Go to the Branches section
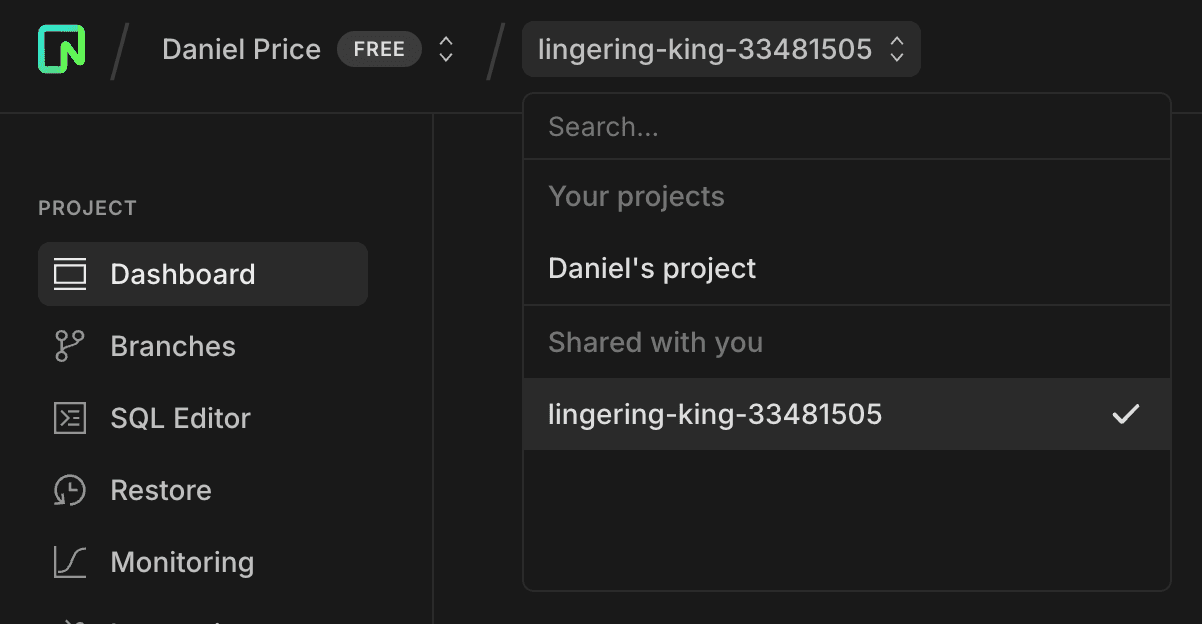 click(x=172, y=345)
